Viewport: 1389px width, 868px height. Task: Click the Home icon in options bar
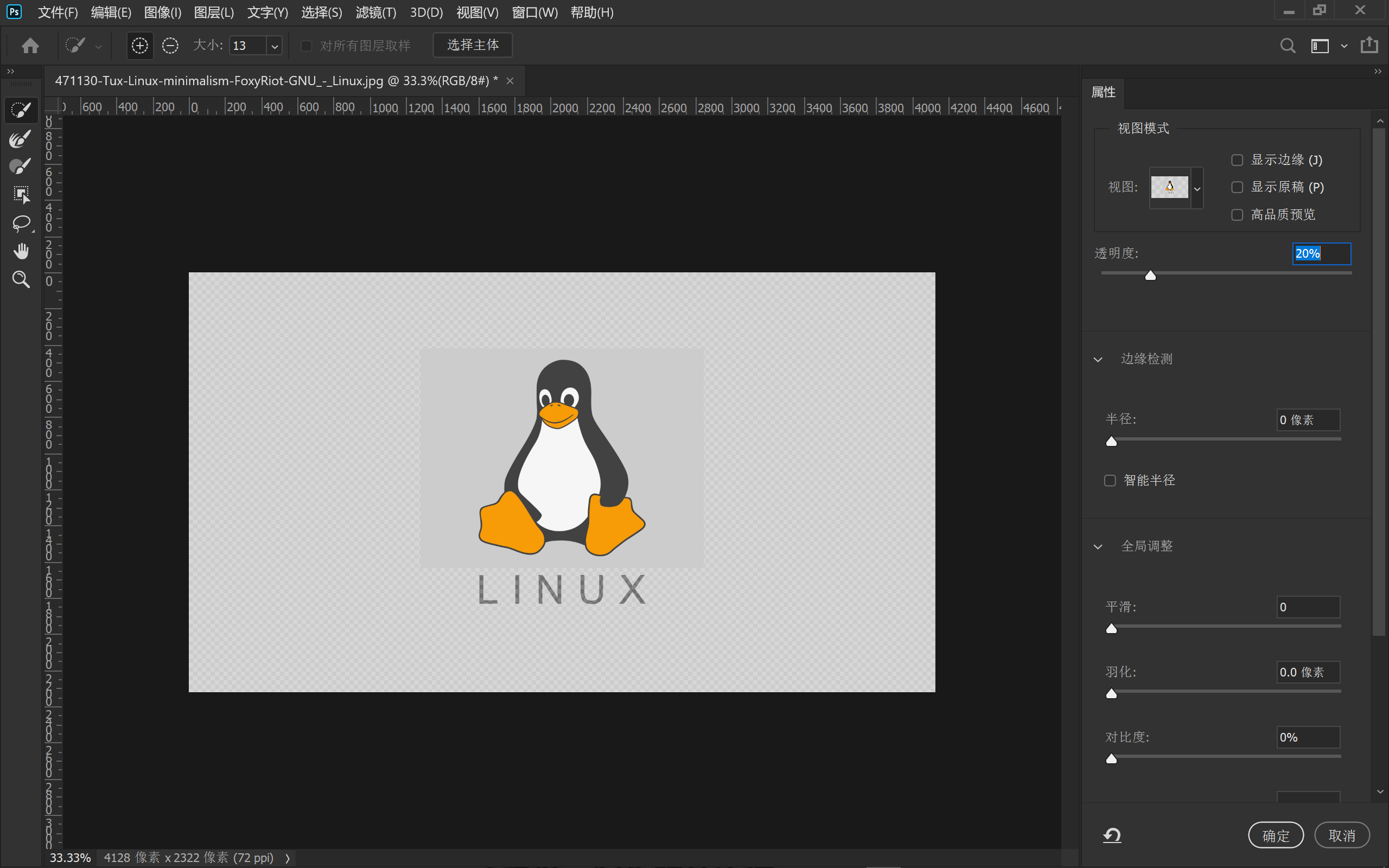(30, 46)
